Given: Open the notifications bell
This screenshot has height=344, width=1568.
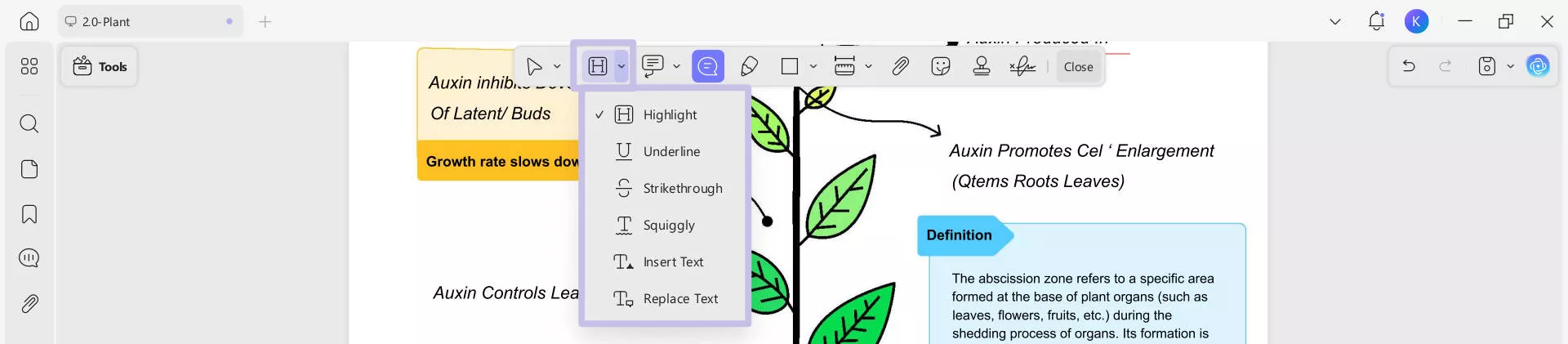Looking at the screenshot, I should [1376, 22].
